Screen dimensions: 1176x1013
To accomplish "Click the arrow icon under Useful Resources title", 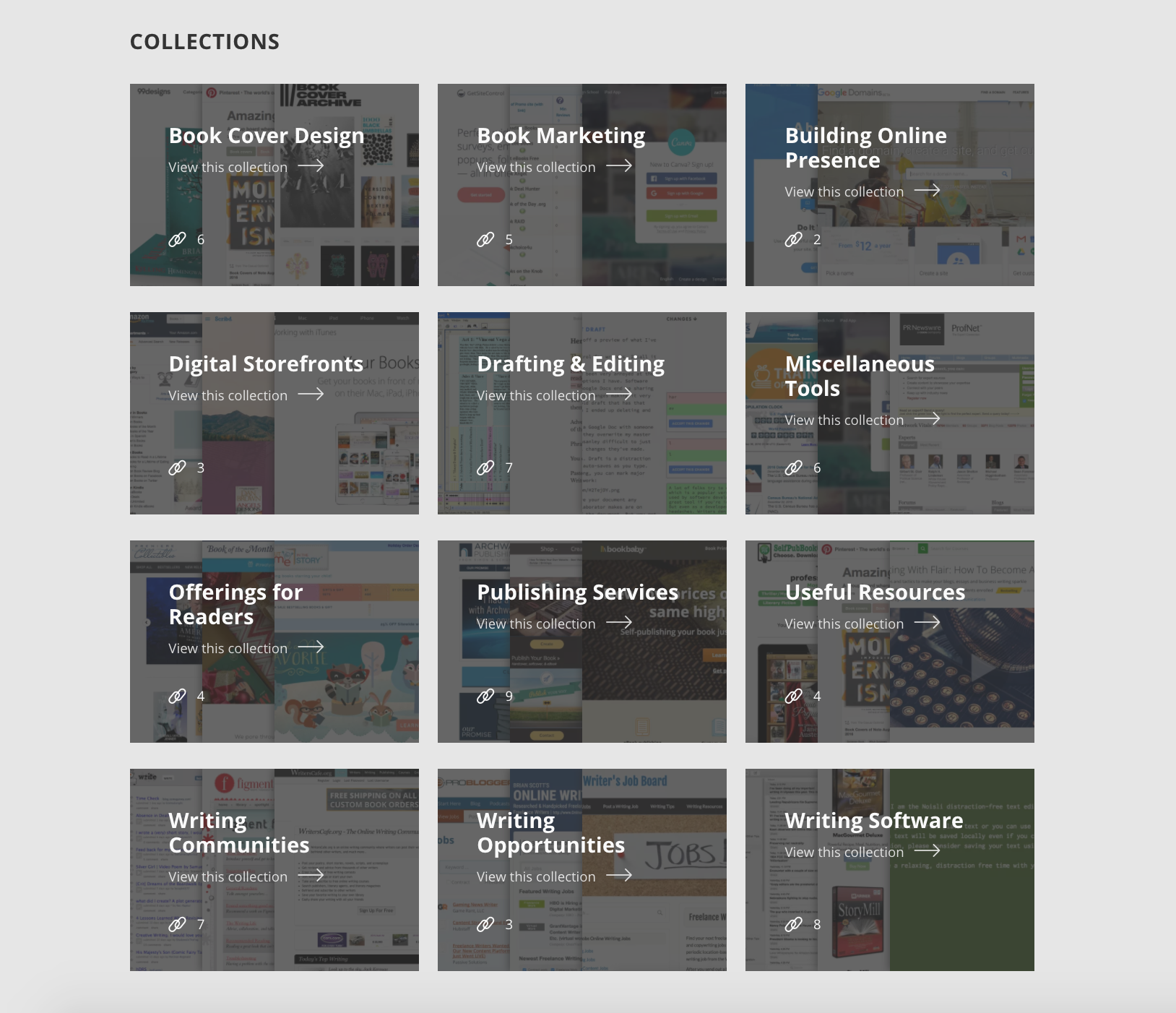I will pyautogui.click(x=928, y=622).
